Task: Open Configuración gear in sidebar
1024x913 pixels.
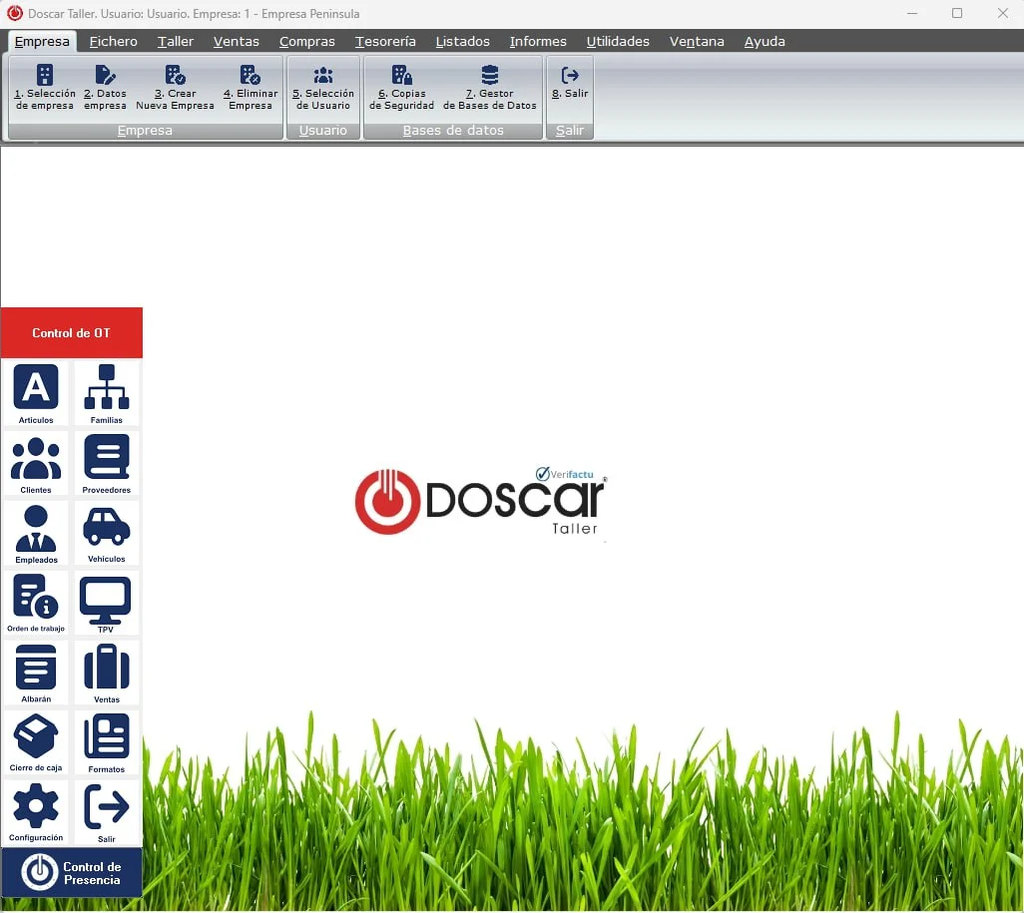Action: point(36,812)
